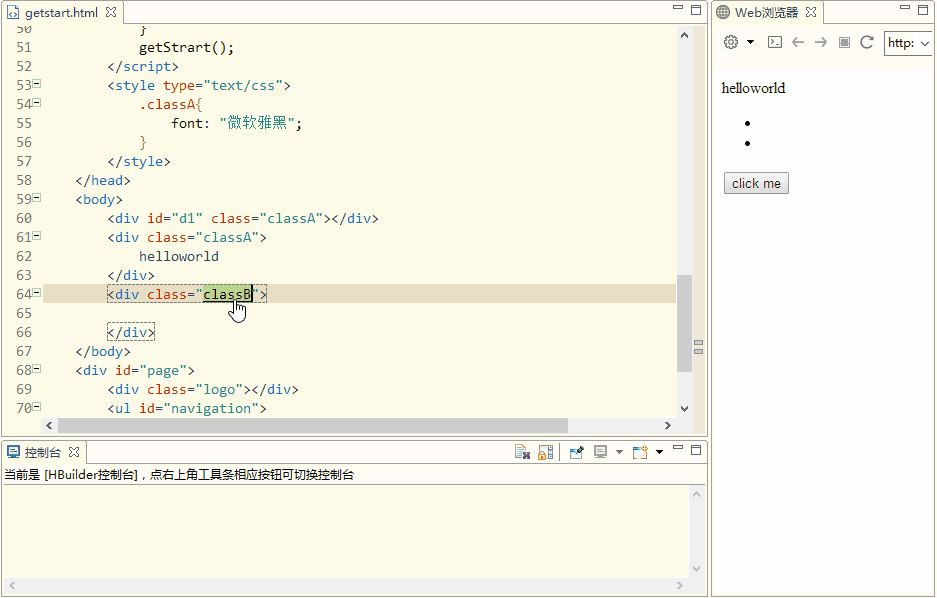Minimize the console panel
Screen dimensions: 937x598
(678, 447)
